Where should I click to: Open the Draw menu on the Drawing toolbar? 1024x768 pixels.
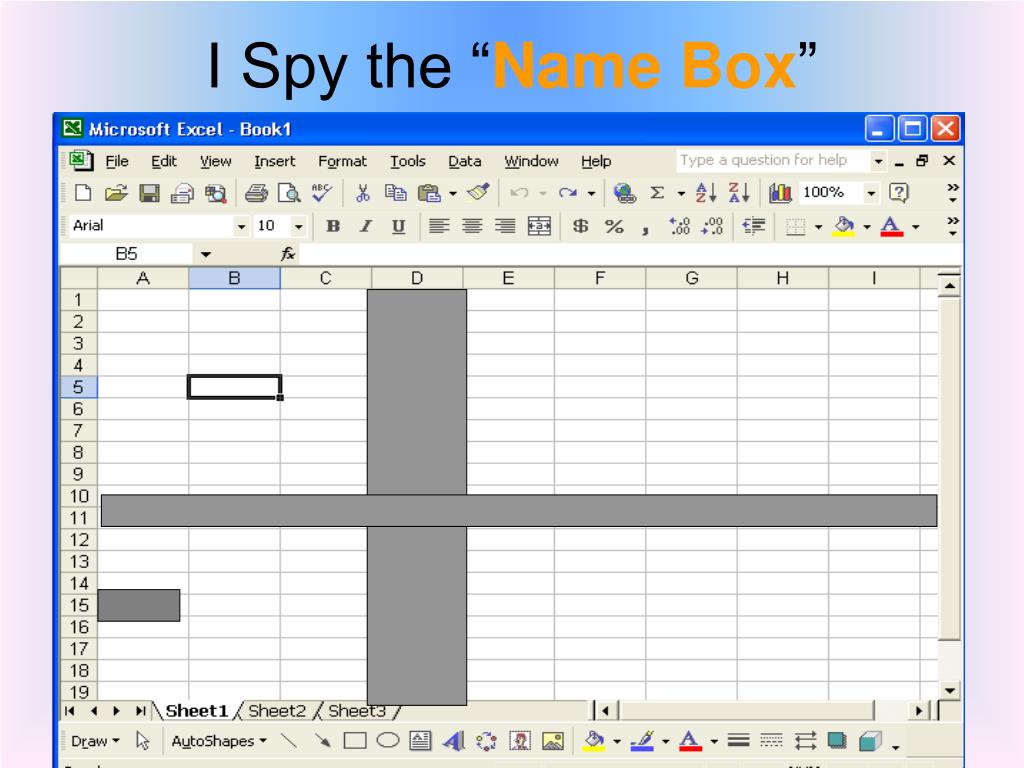click(95, 741)
